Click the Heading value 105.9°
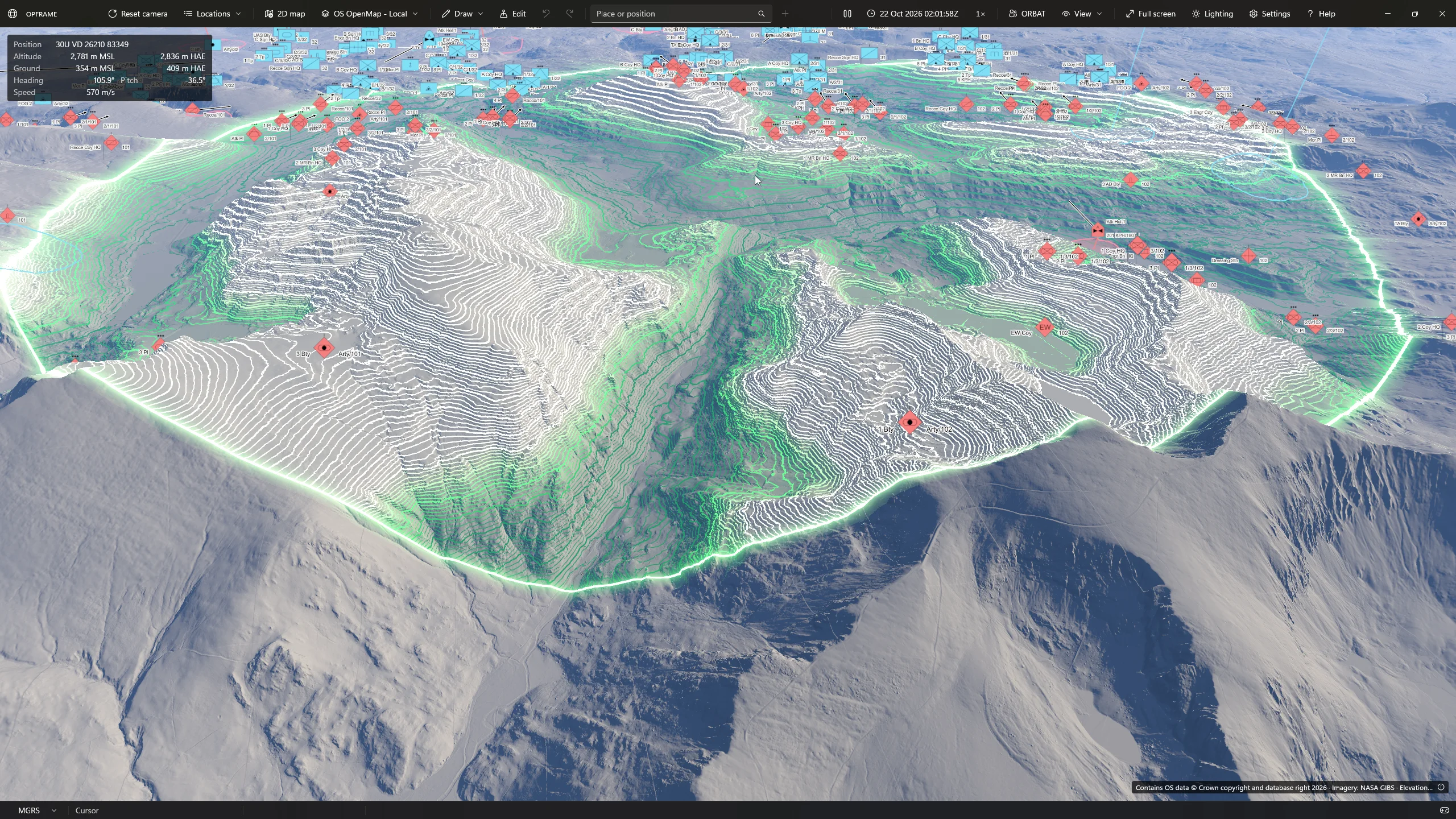 [x=104, y=80]
